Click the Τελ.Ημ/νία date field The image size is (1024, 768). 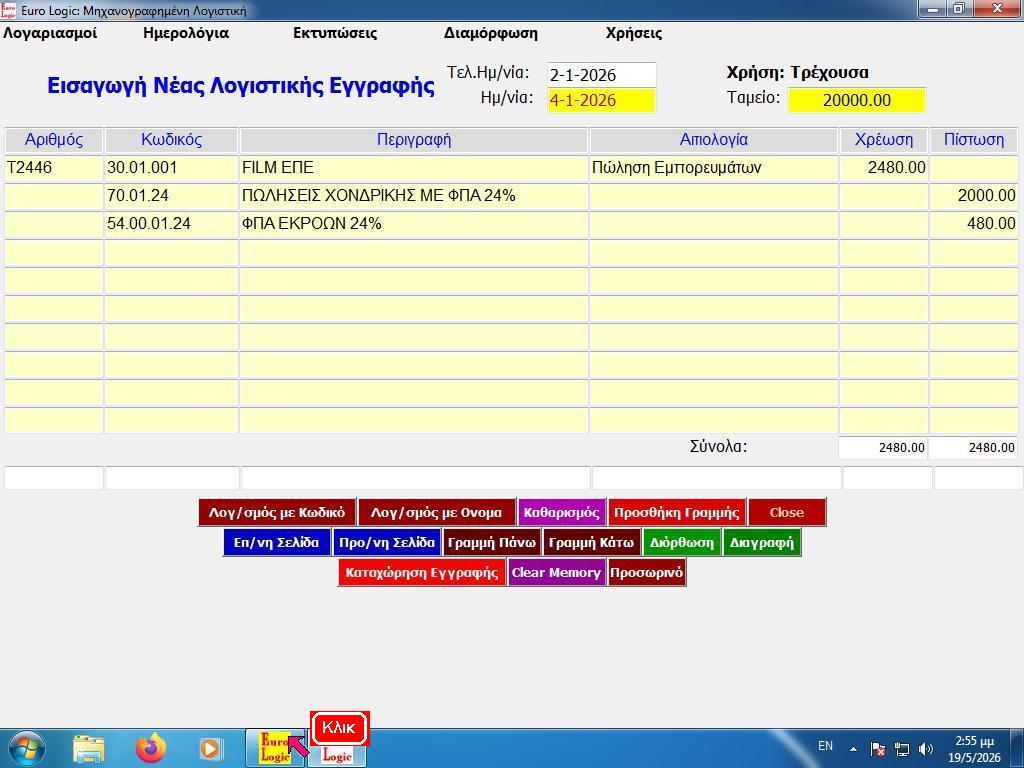pyautogui.click(x=601, y=75)
